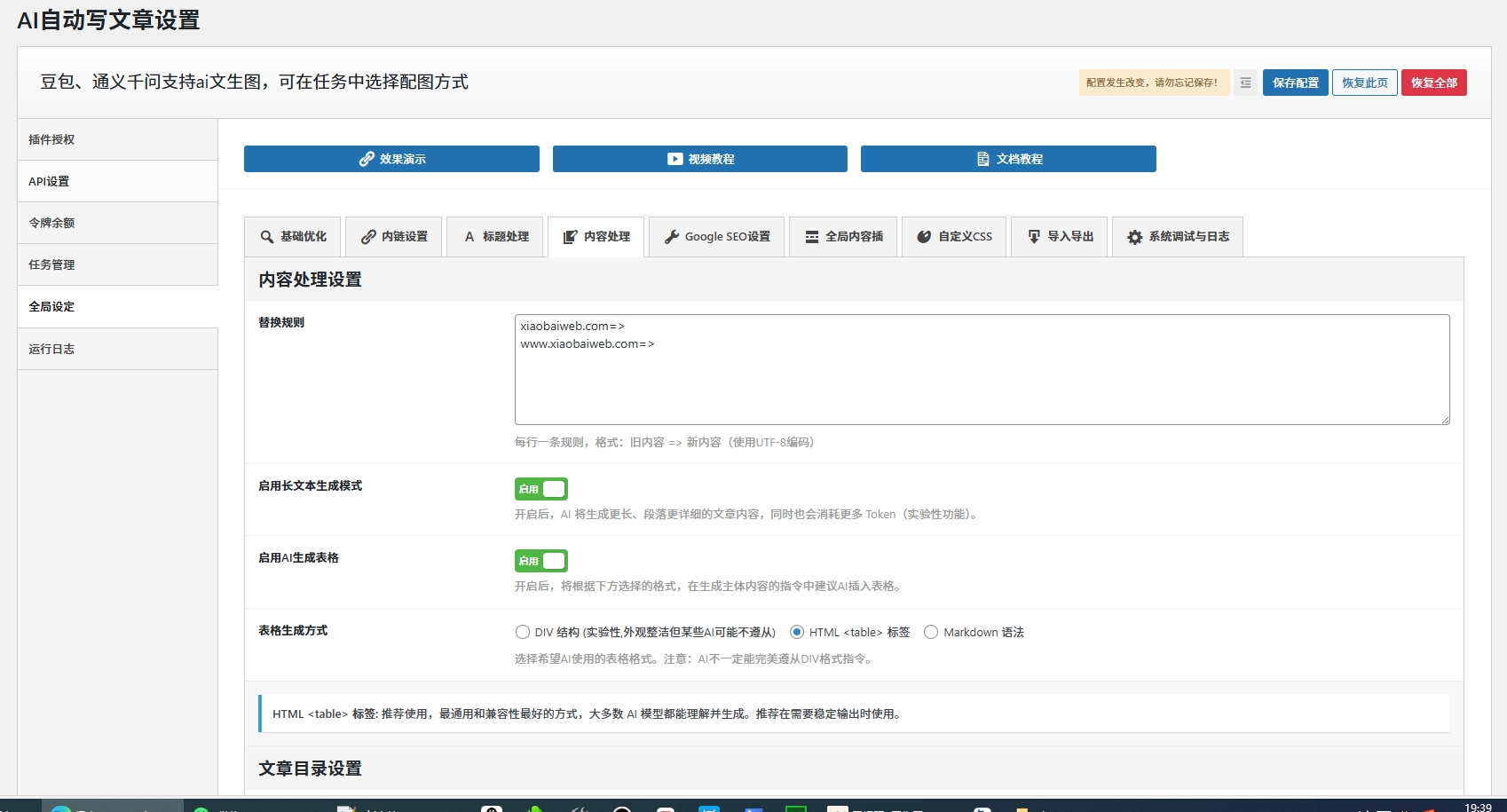Switch to the 基础优化 tab
This screenshot has width=1507, height=812.
point(294,237)
